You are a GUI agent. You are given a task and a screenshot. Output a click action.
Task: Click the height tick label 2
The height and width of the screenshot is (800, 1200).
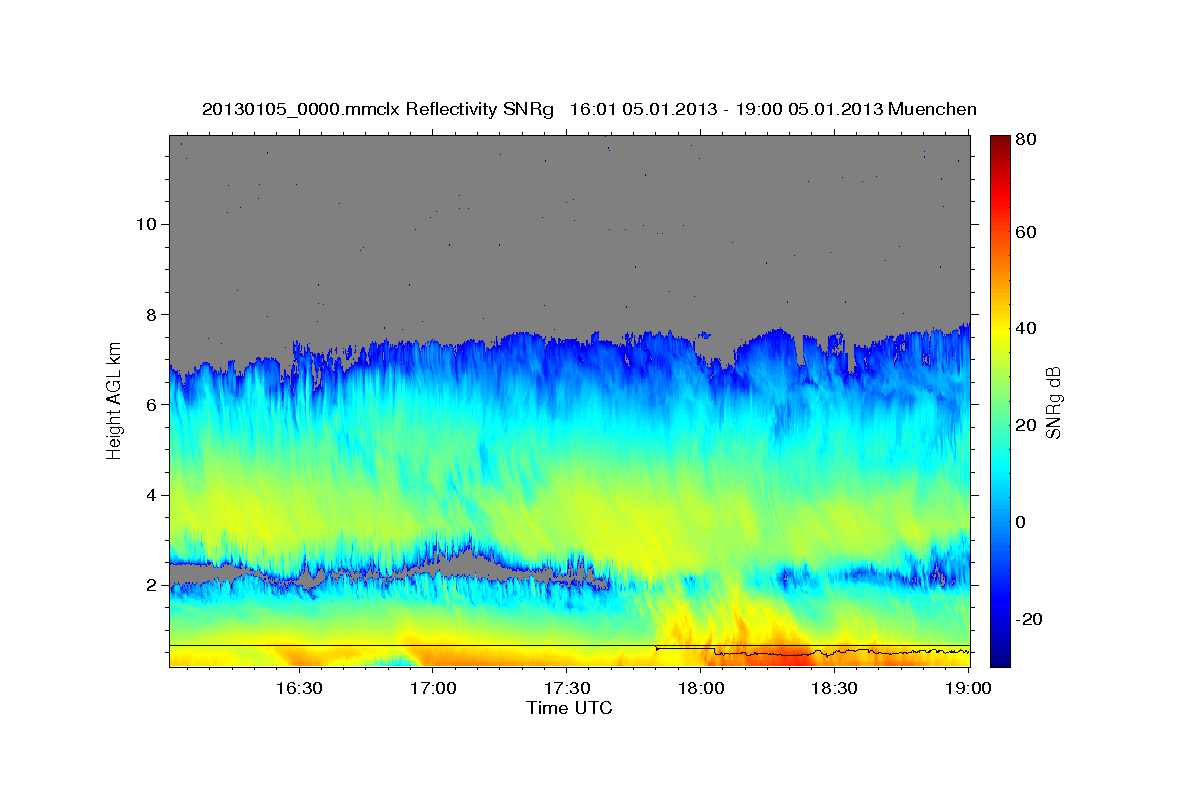(150, 585)
